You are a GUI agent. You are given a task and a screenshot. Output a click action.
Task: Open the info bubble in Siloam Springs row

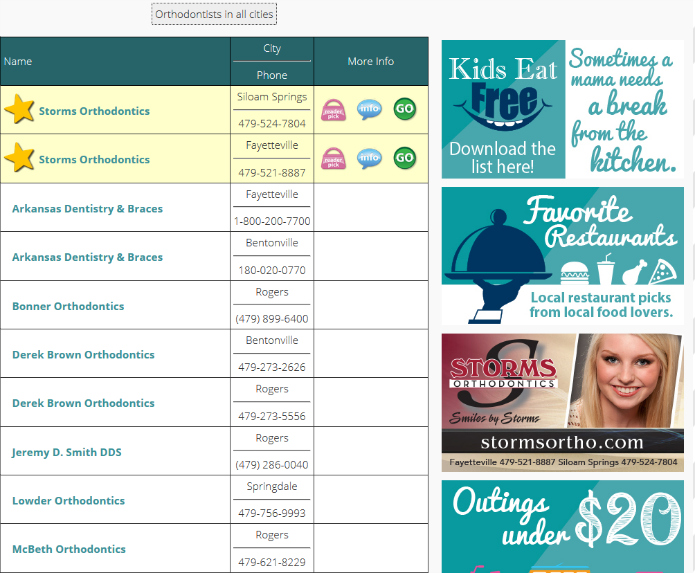pos(369,109)
